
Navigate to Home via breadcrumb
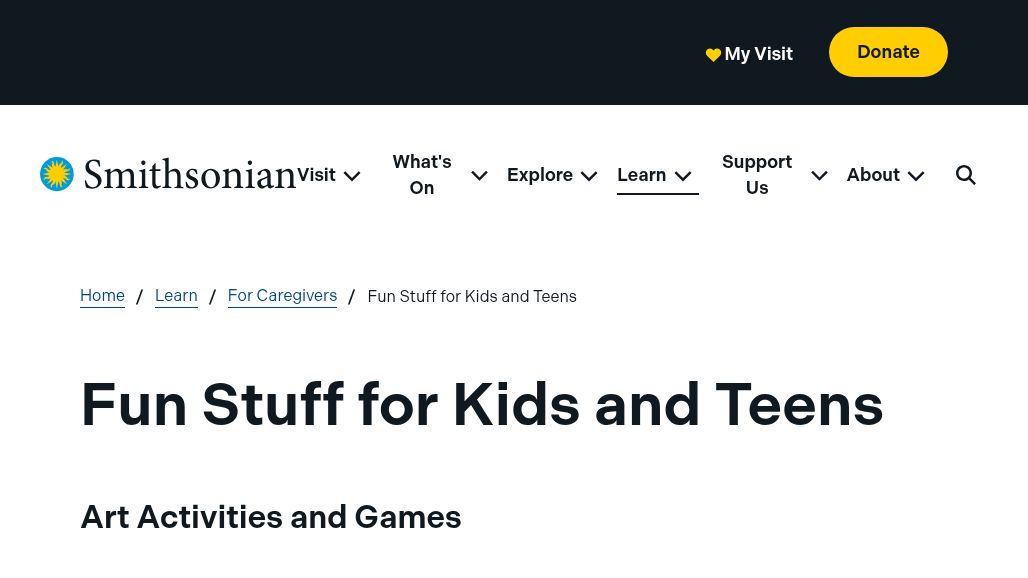(102, 295)
